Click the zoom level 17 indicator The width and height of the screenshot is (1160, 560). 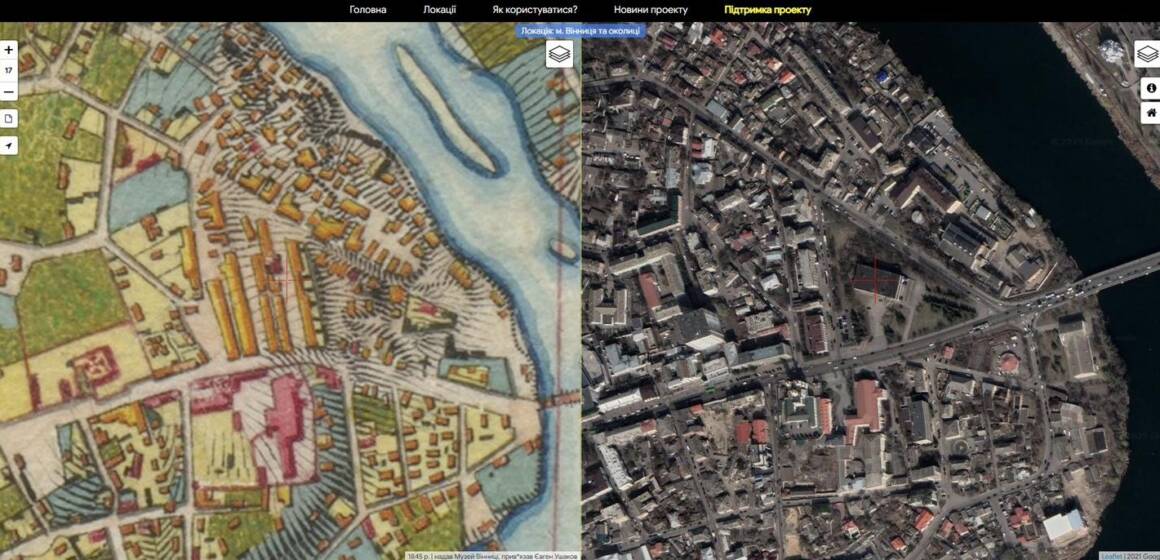8,71
